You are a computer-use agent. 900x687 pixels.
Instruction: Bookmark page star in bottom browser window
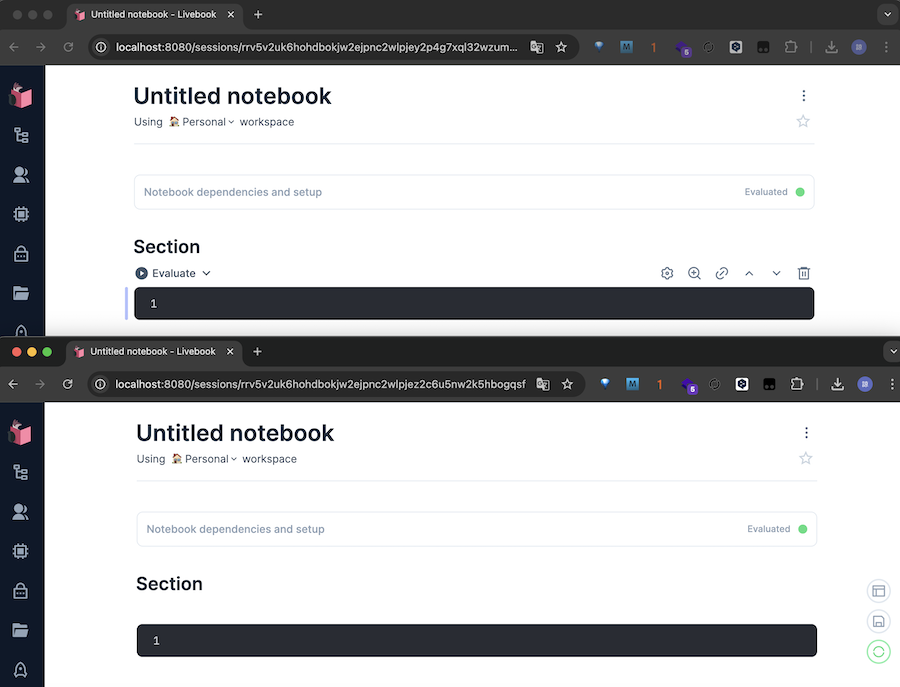pyautogui.click(x=568, y=384)
